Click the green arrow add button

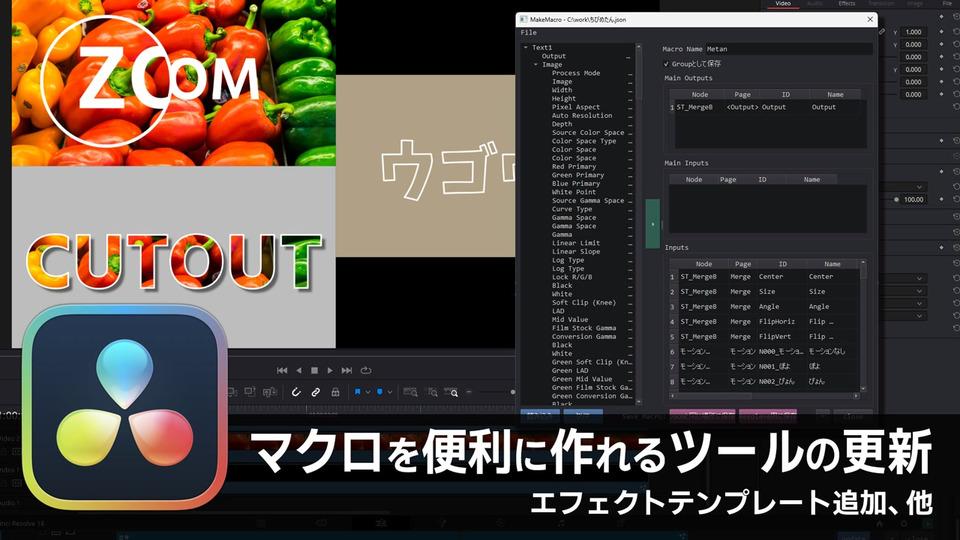point(653,223)
